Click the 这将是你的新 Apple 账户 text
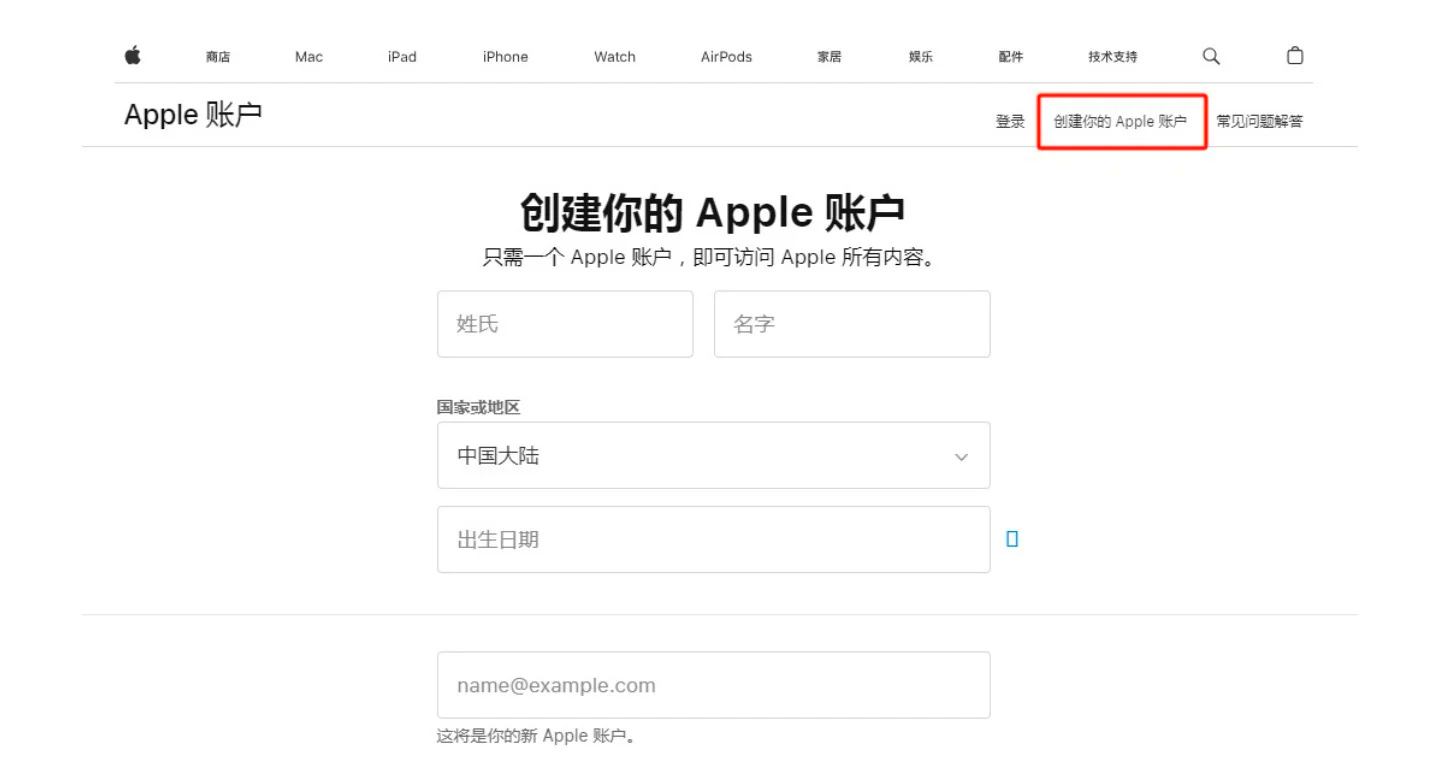Viewport: 1440px width, 780px height. (537, 736)
